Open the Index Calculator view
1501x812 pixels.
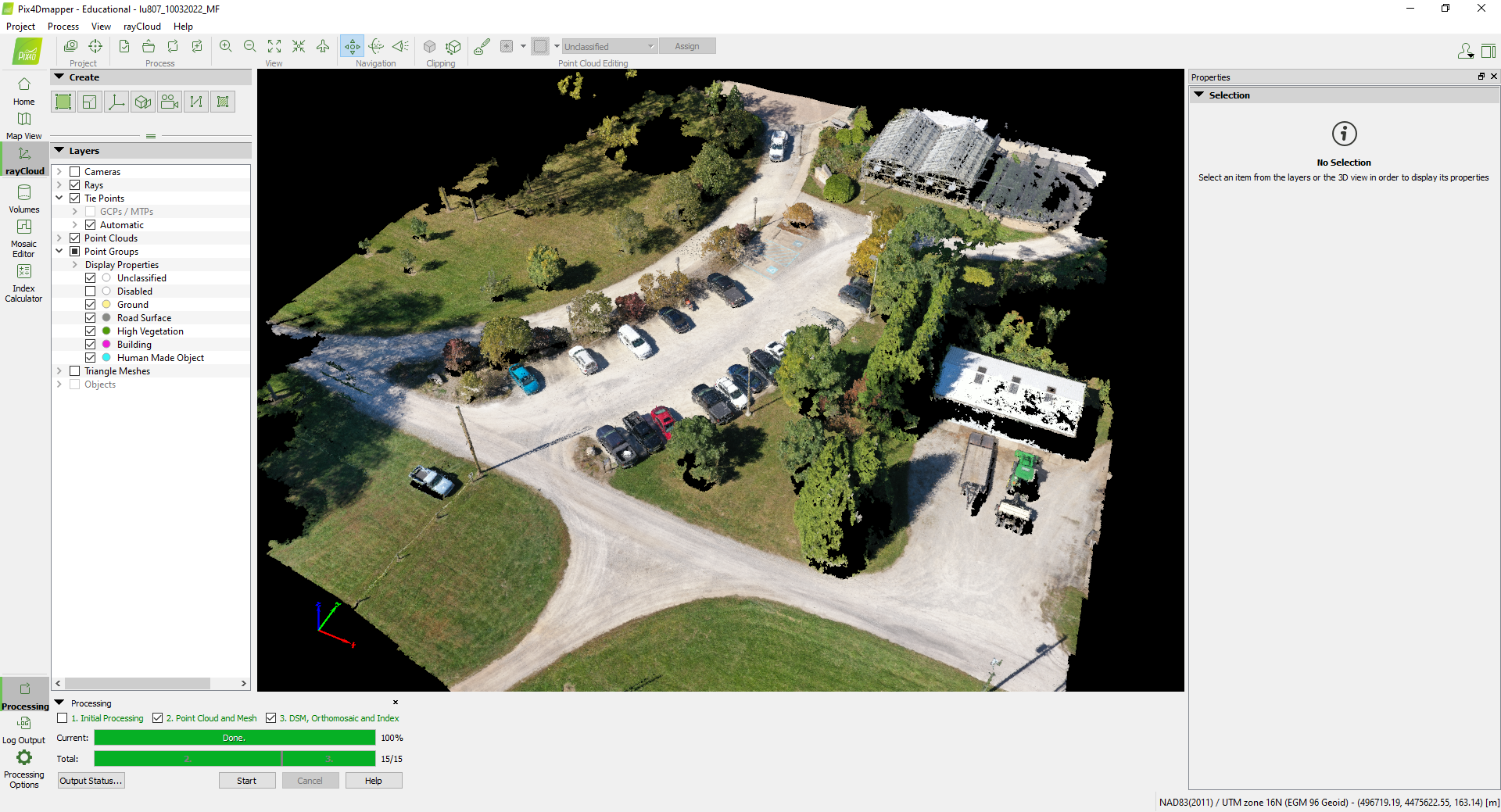click(24, 282)
